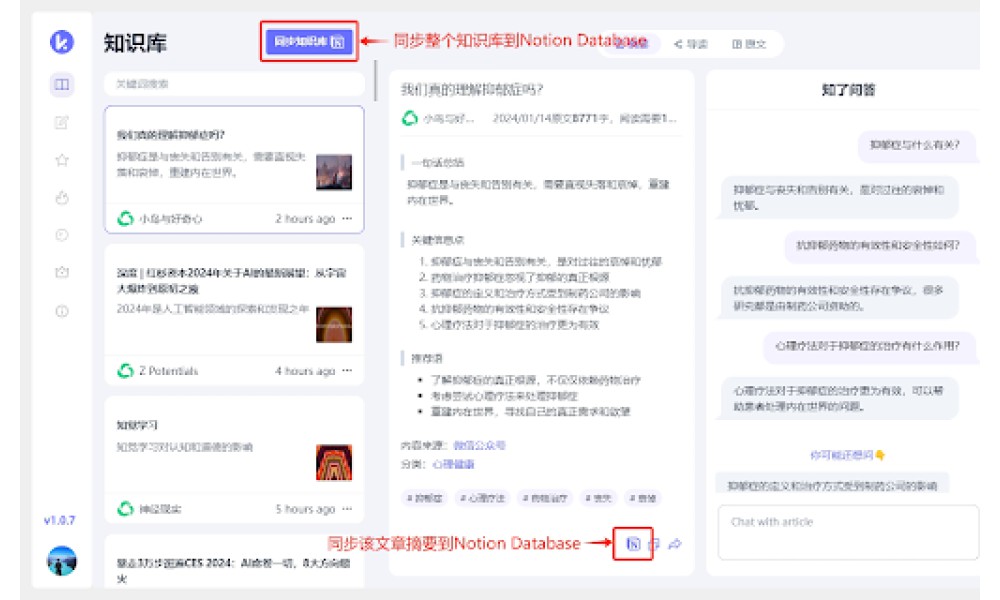Click the 心理健康 category link
The height and width of the screenshot is (600, 1000).
(x=453, y=464)
